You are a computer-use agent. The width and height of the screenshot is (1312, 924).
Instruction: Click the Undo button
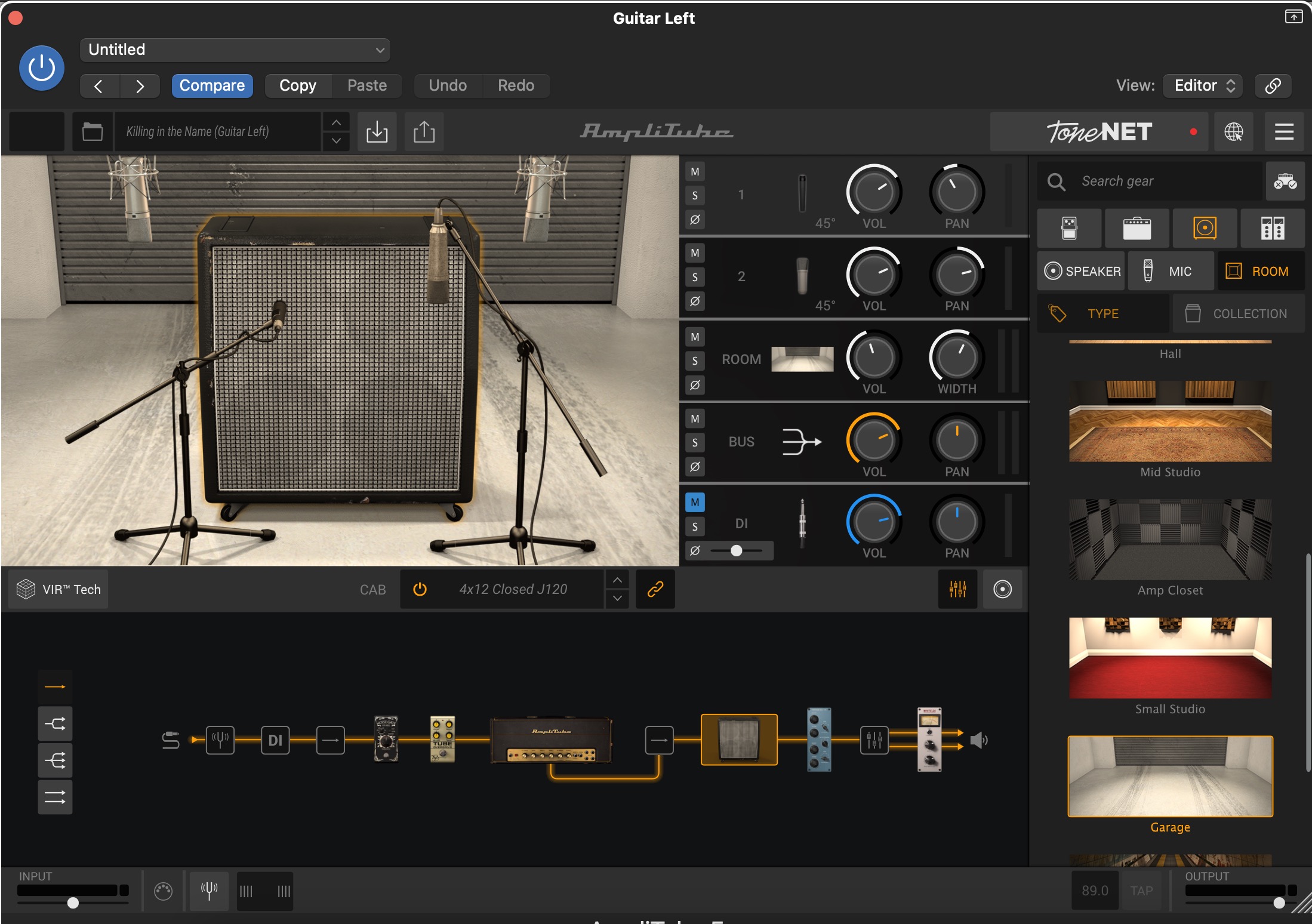click(448, 85)
